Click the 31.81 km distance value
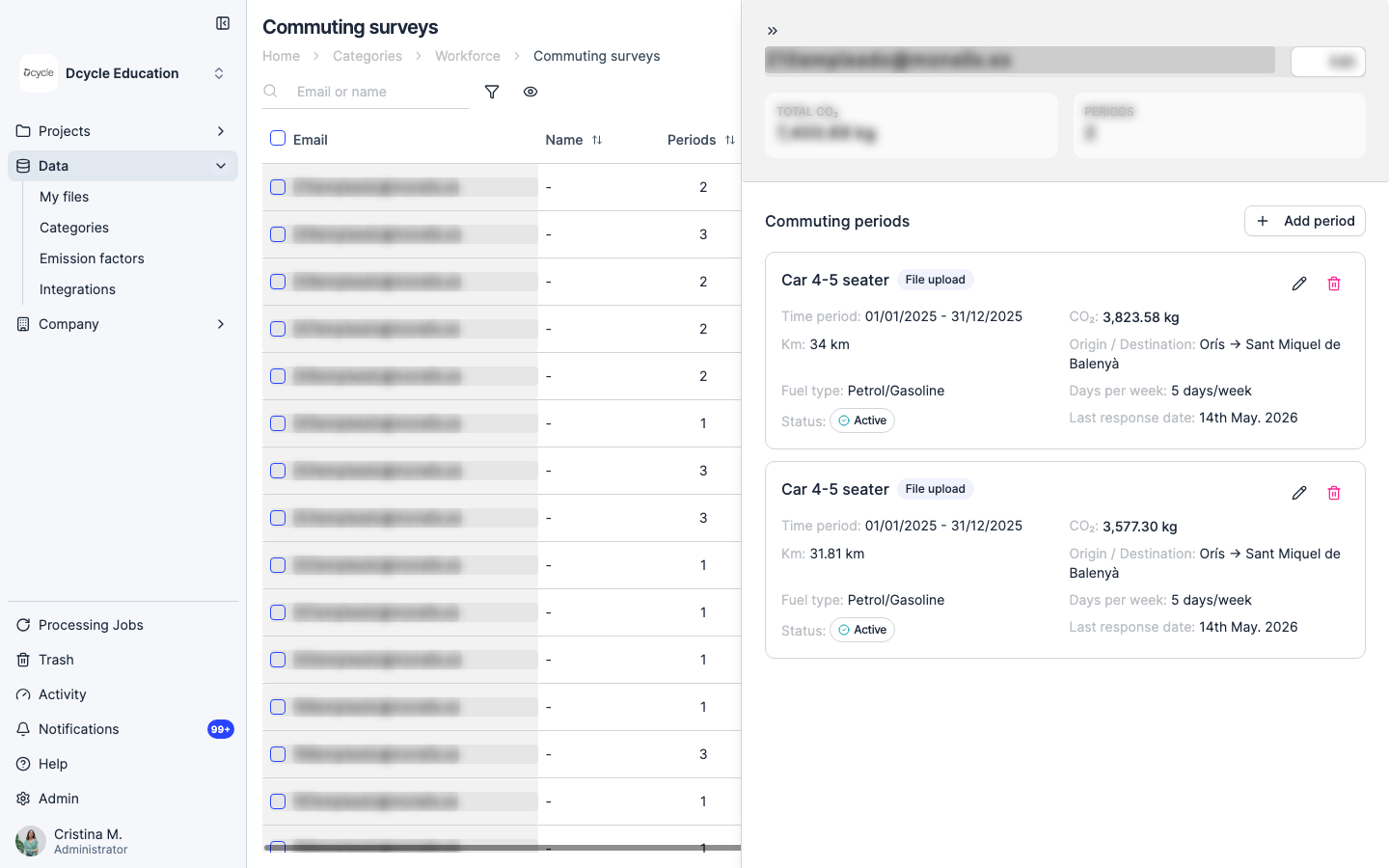The width and height of the screenshot is (1389, 868). click(837, 554)
